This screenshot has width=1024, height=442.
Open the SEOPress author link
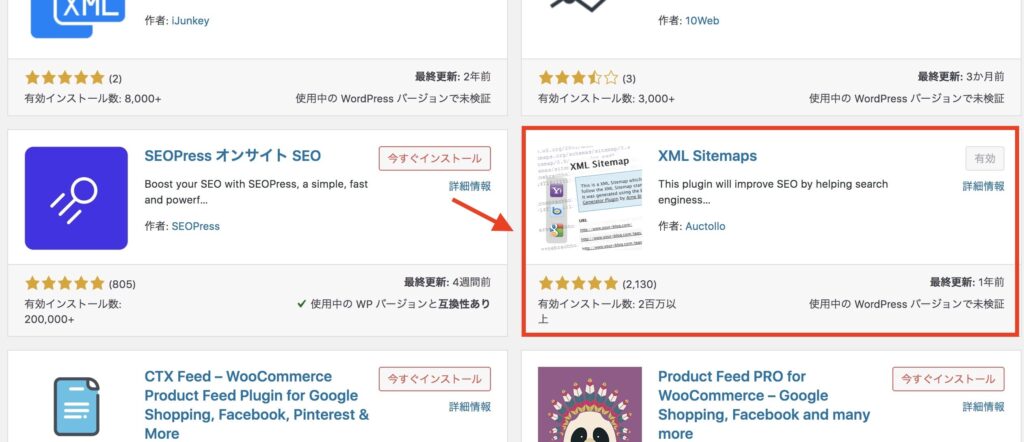click(x=196, y=227)
